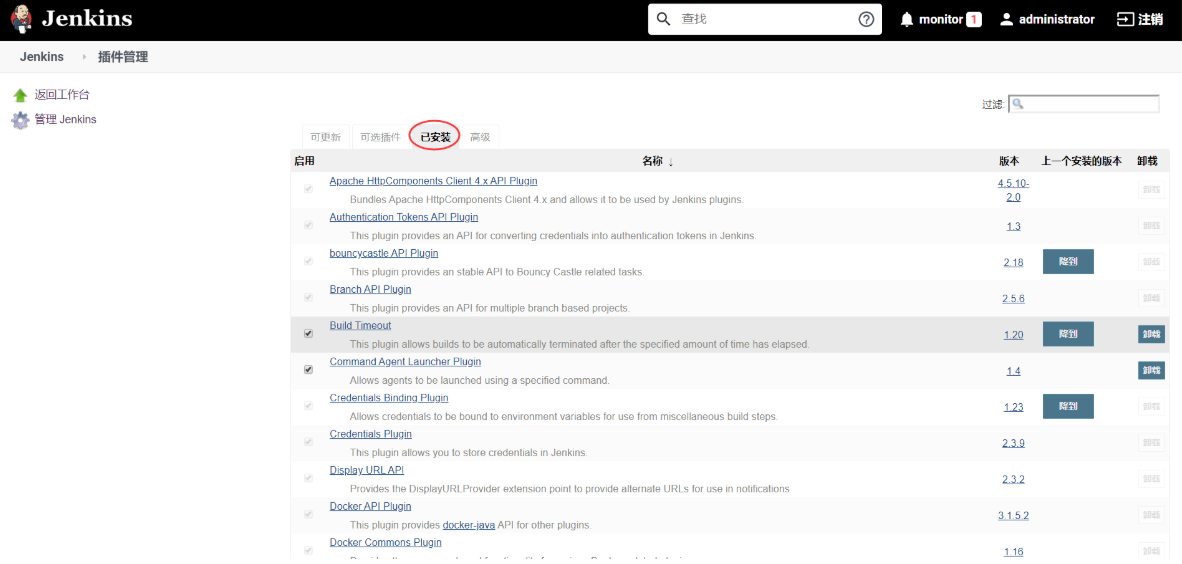Viewport: 1182px width, 564px height.
Task: Open 管理 Jenkins in the sidebar
Action: tap(66, 119)
